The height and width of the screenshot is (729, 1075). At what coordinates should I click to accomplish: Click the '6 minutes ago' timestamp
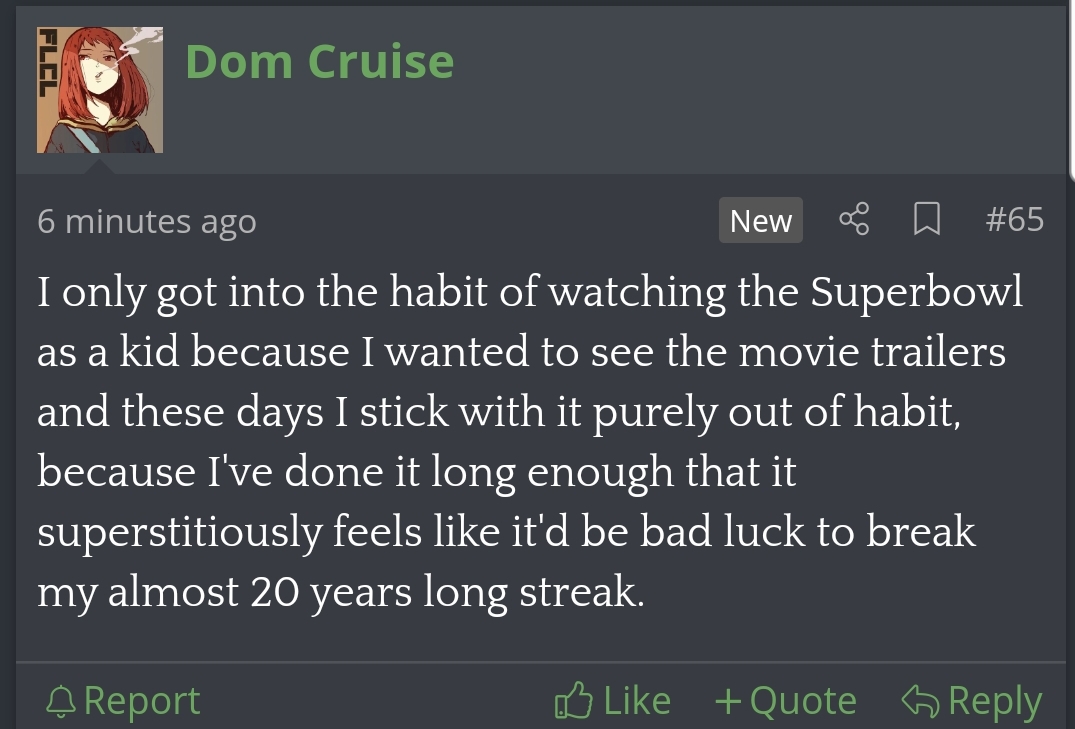tap(146, 221)
